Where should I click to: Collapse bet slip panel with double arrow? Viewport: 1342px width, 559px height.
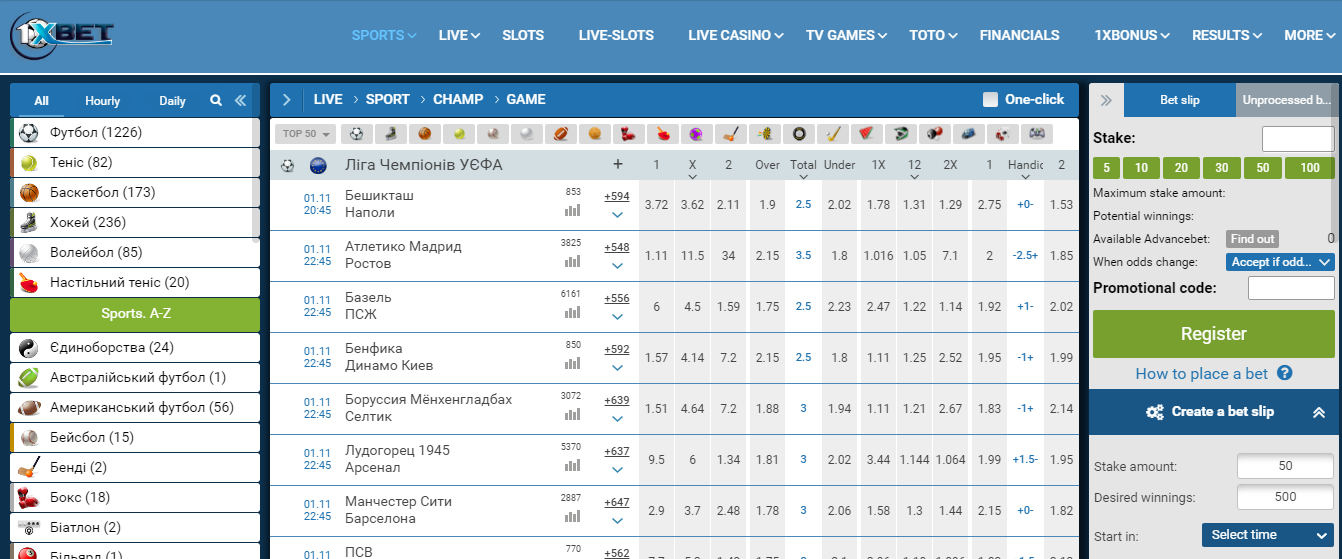(x=1106, y=100)
